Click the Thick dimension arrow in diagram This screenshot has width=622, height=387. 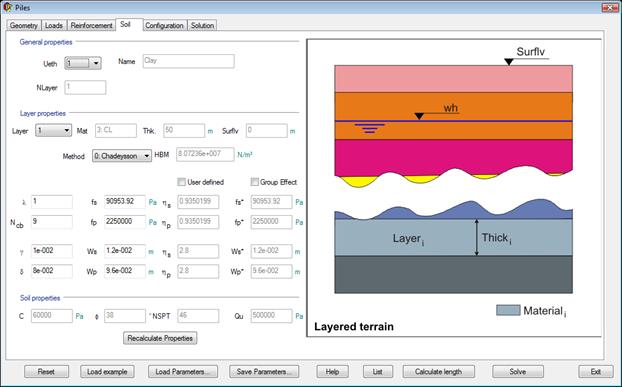[x=477, y=237]
